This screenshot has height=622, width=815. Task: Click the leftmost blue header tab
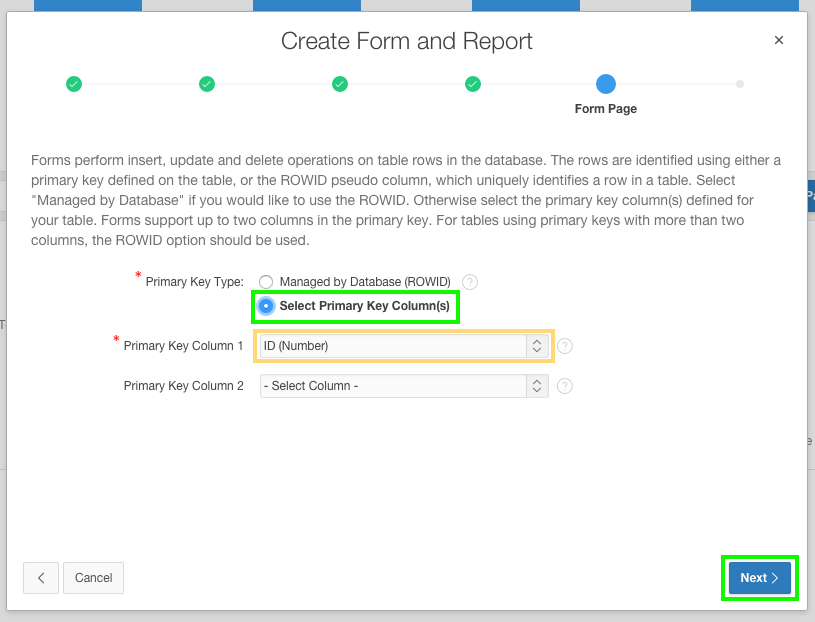click(87, 6)
